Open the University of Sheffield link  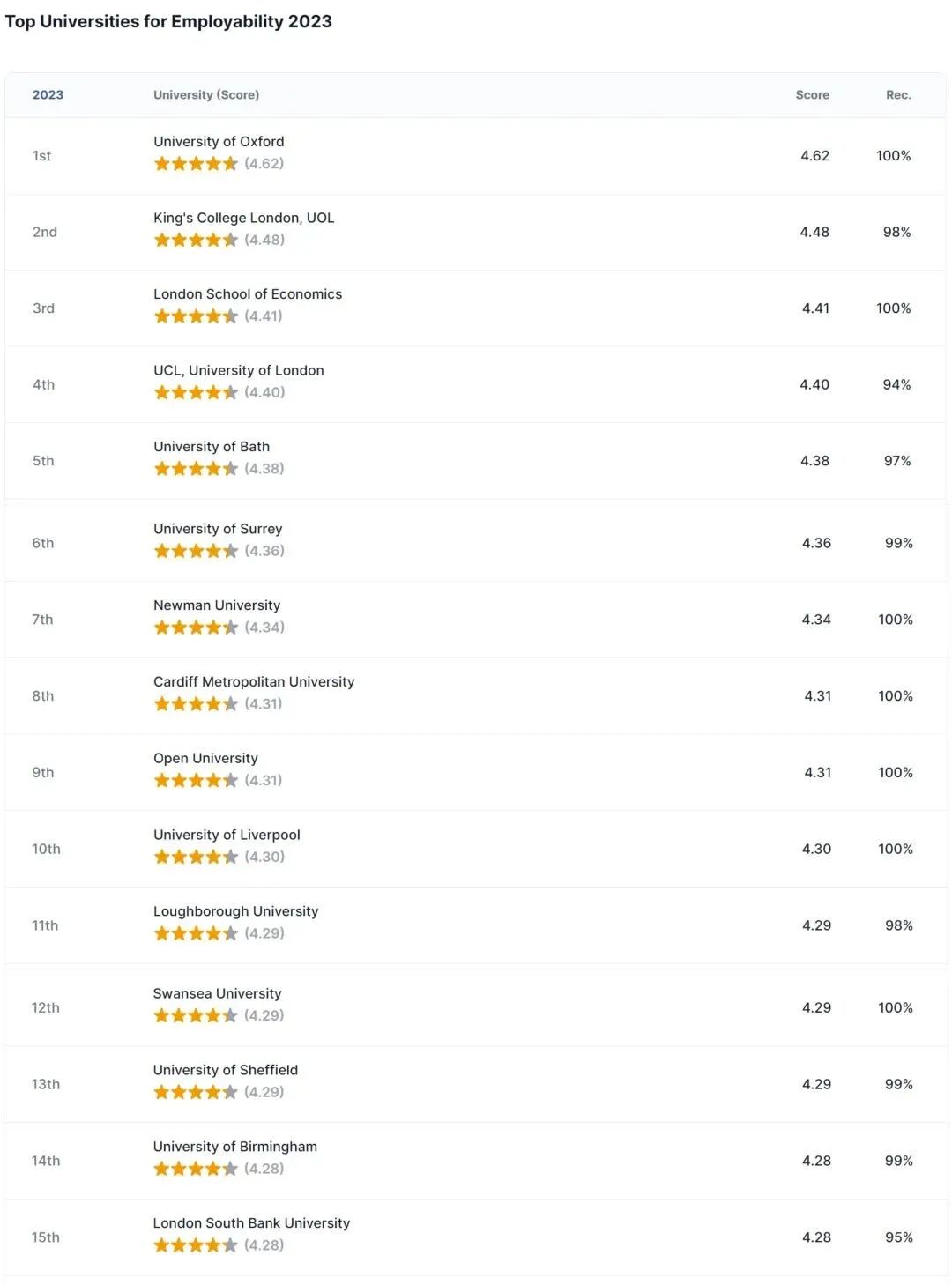point(226,1070)
